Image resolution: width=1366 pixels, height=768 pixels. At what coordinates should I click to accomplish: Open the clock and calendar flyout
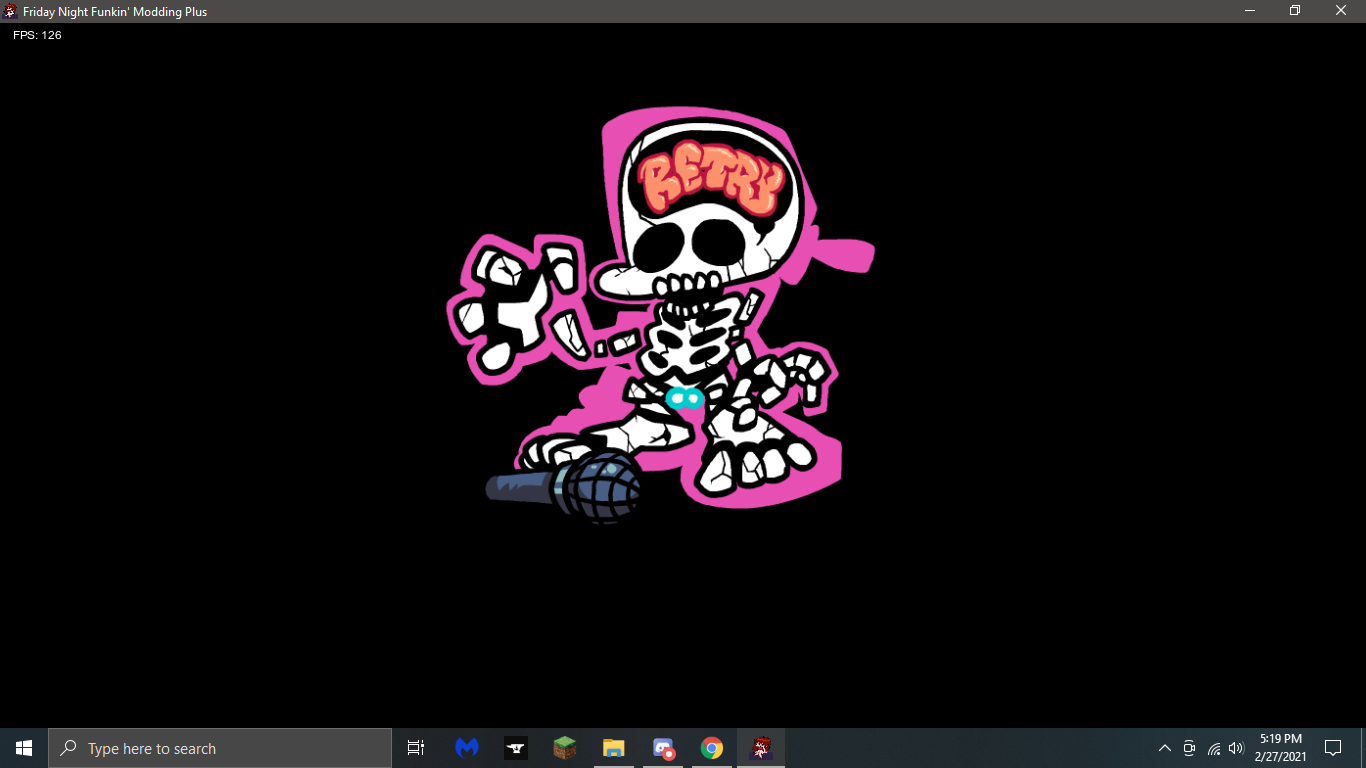1281,747
